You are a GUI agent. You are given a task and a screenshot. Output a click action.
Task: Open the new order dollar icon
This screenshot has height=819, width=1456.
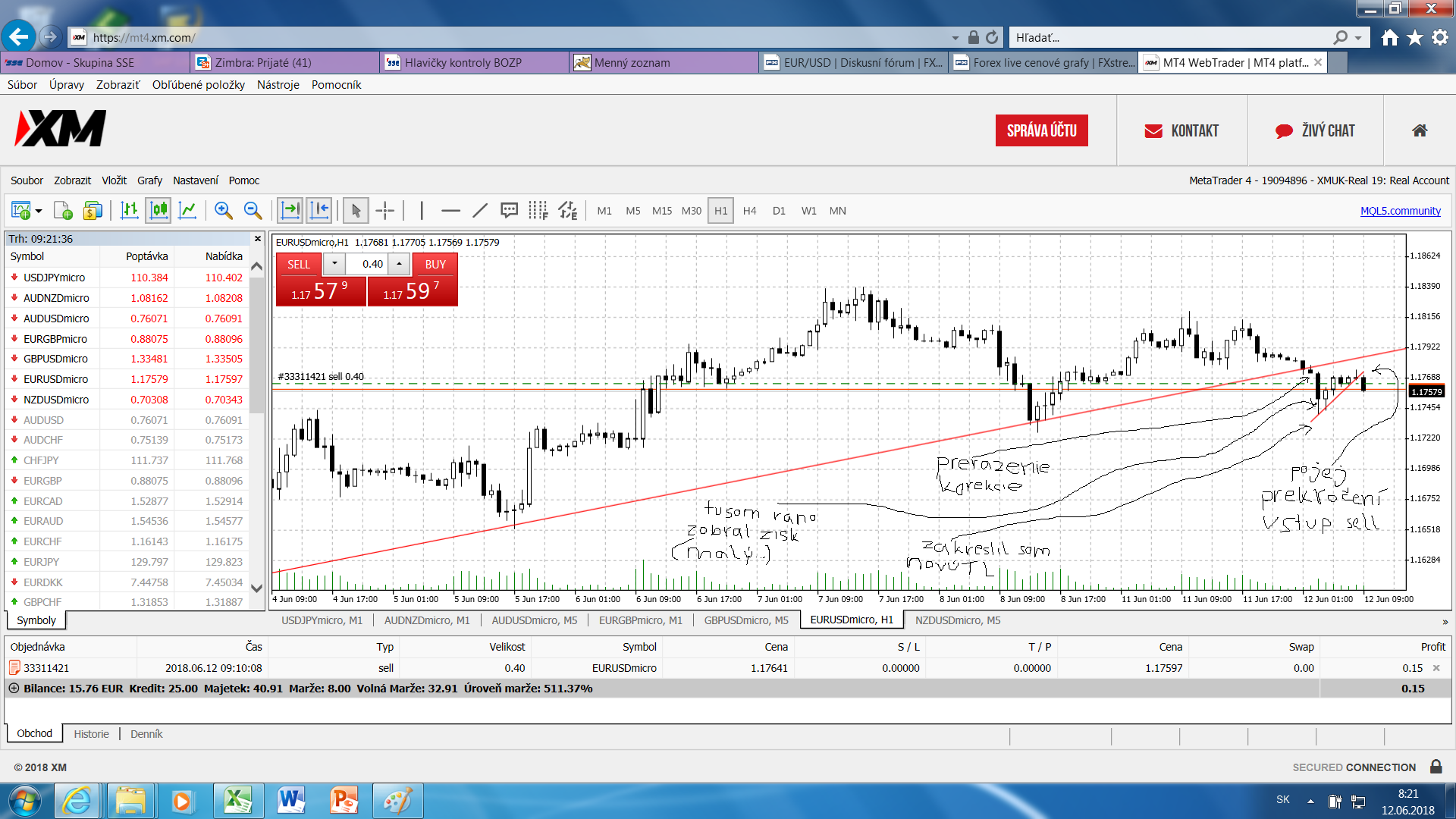[x=93, y=211]
